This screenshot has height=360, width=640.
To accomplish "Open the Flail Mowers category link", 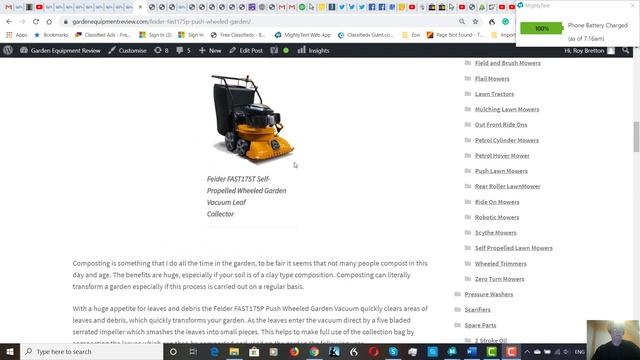I will pos(492,78).
